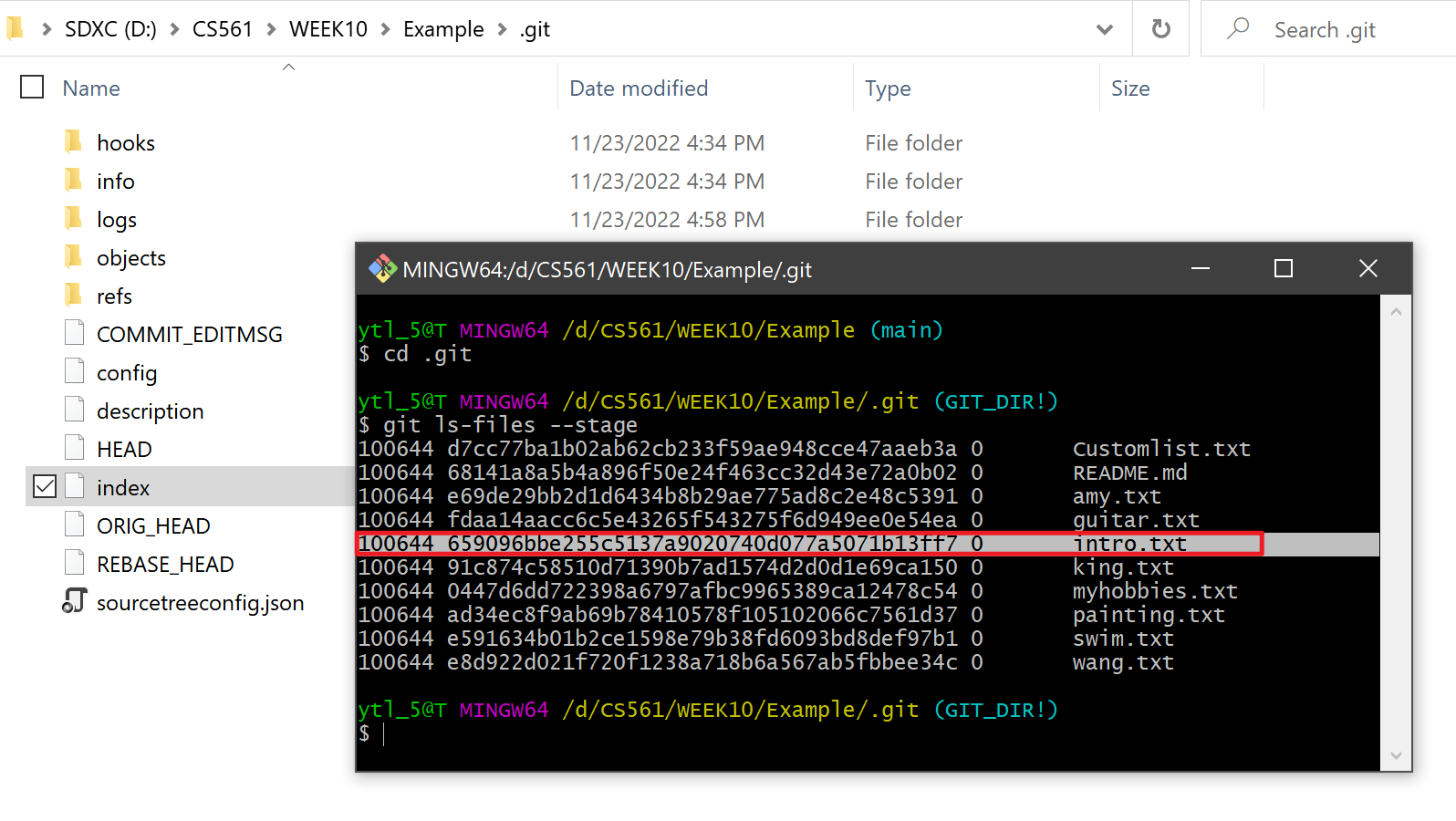Navigate to WEEK10 in breadcrumb
Screen dimensions: 1456x821
[x=328, y=29]
